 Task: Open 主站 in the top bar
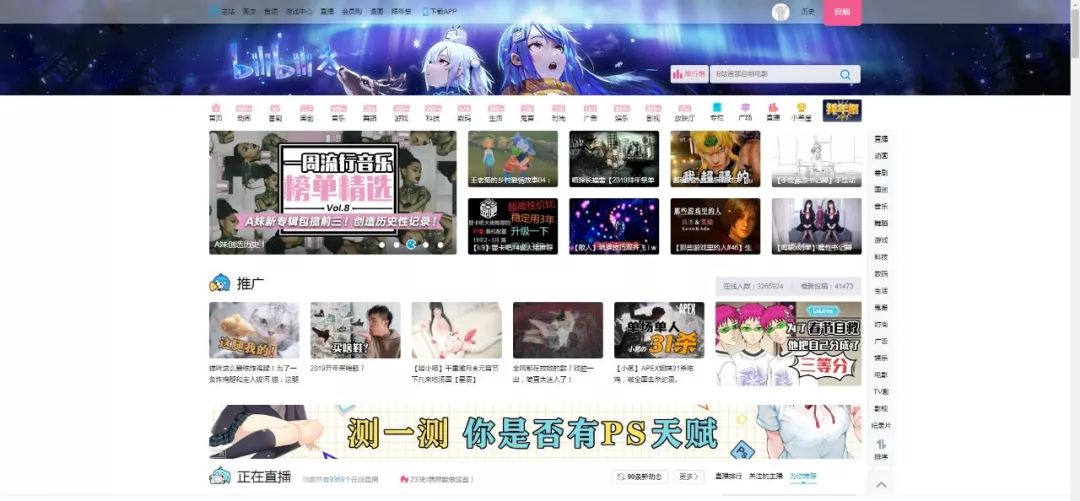click(223, 12)
